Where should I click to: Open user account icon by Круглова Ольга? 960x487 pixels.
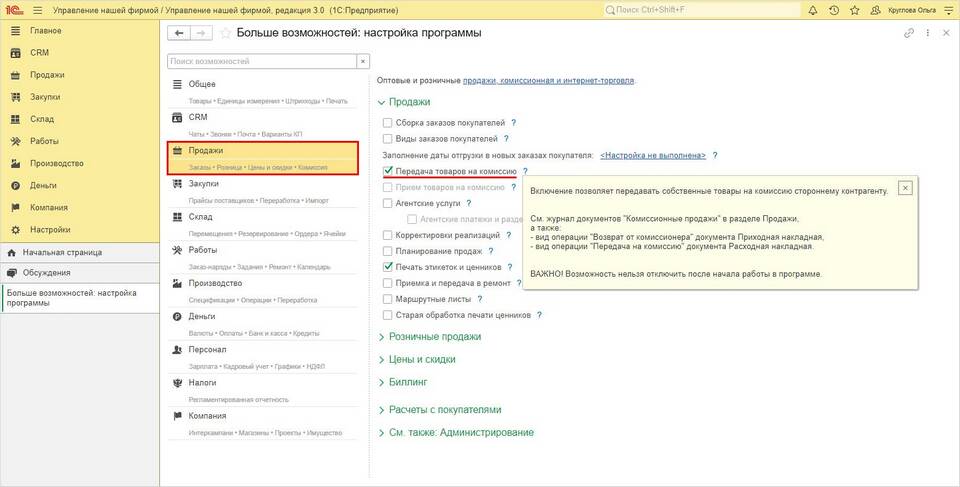pos(876,10)
